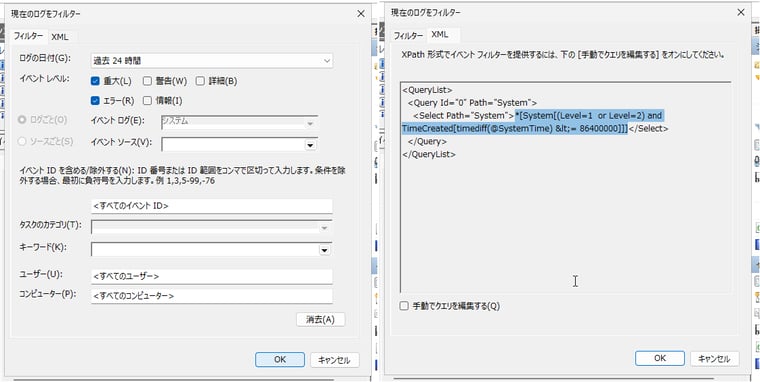The width and height of the screenshot is (760, 382).
Task: Click ユーザー(U) field <すべてのユーザー>
Action: pyautogui.click(x=212, y=276)
